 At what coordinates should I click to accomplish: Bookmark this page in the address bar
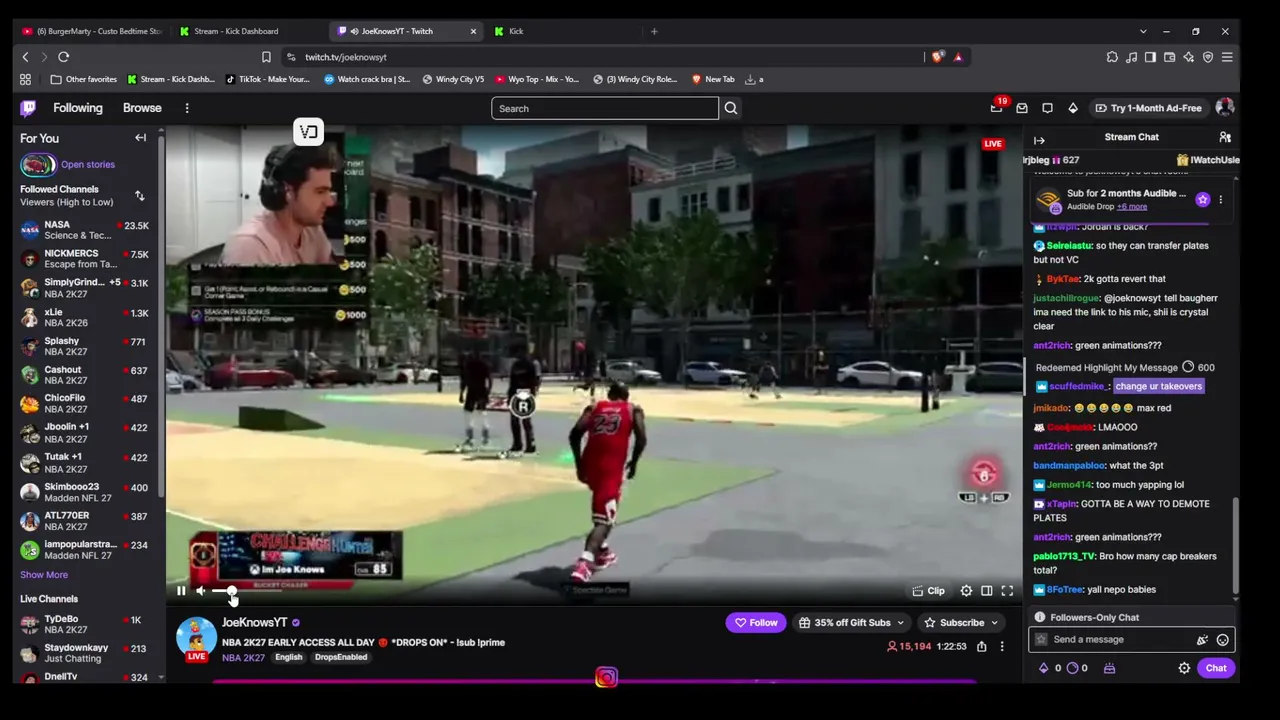(266, 57)
